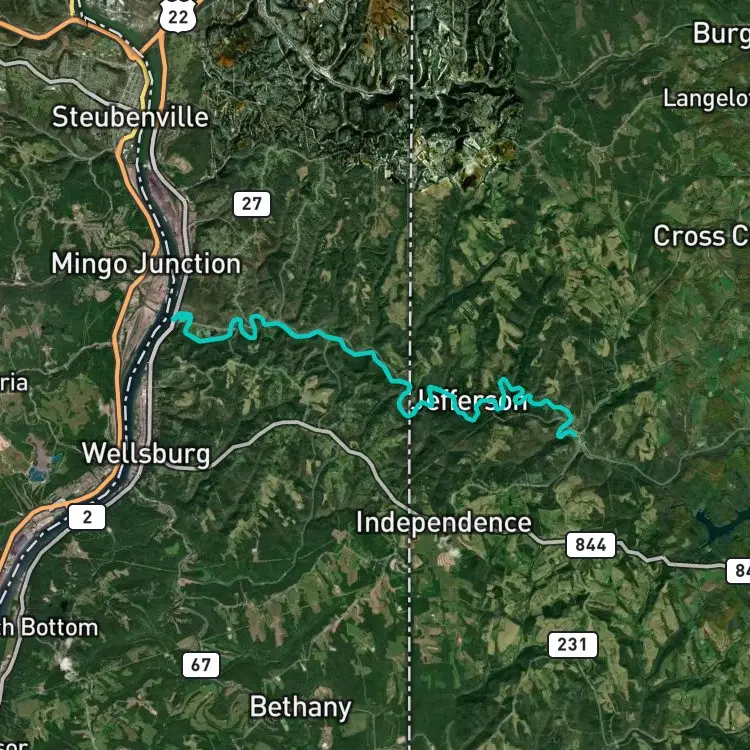Click the route 231 road shield
The height and width of the screenshot is (750, 750).
(x=573, y=644)
